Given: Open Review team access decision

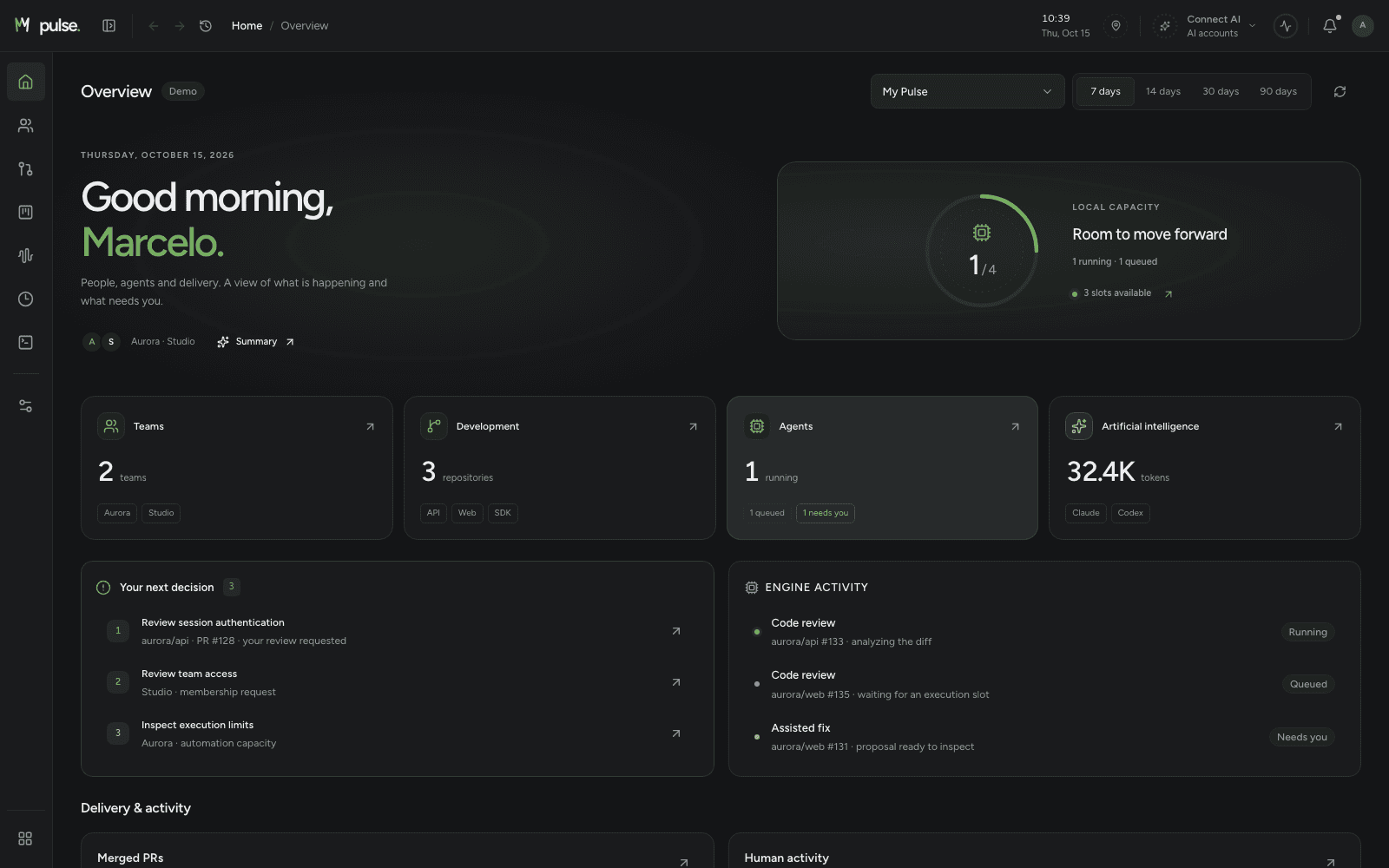Looking at the screenshot, I should (x=397, y=682).
